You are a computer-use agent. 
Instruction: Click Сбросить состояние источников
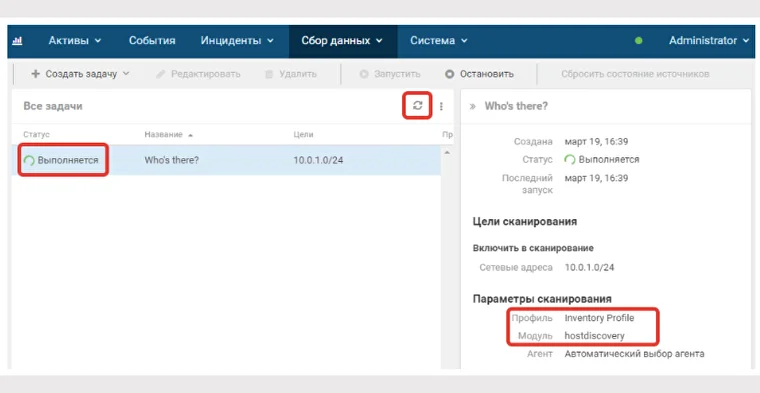point(635,74)
